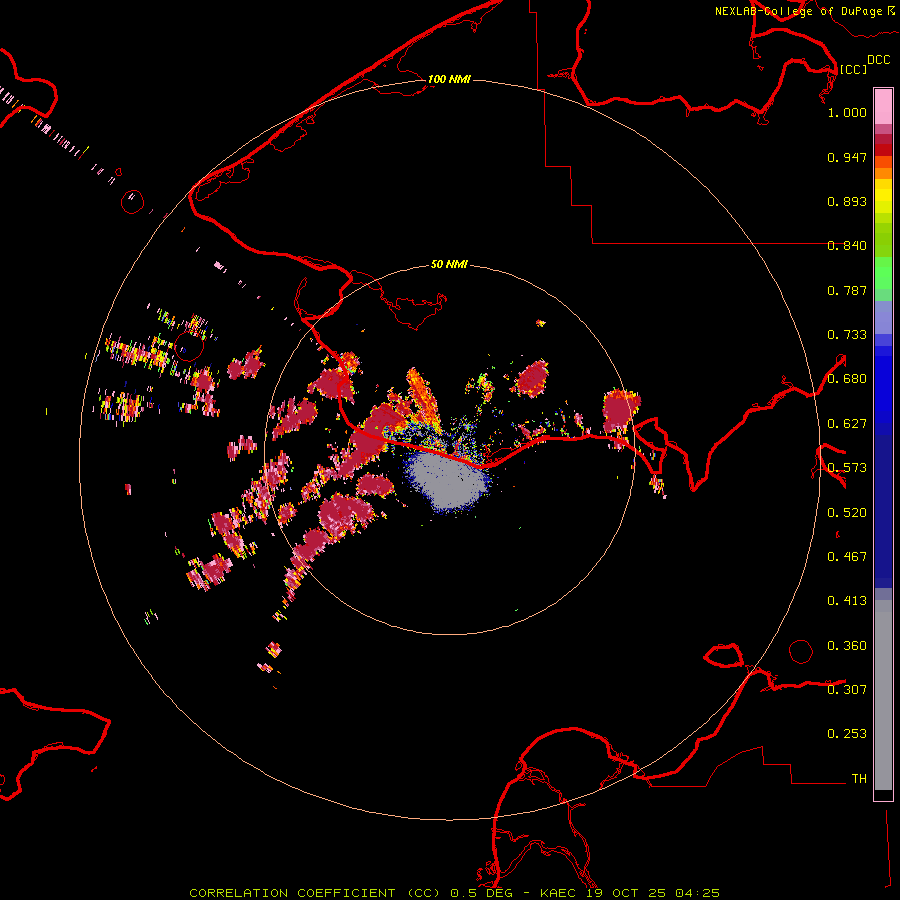Click the NEXLAB-College of DuPage label

coord(804,11)
